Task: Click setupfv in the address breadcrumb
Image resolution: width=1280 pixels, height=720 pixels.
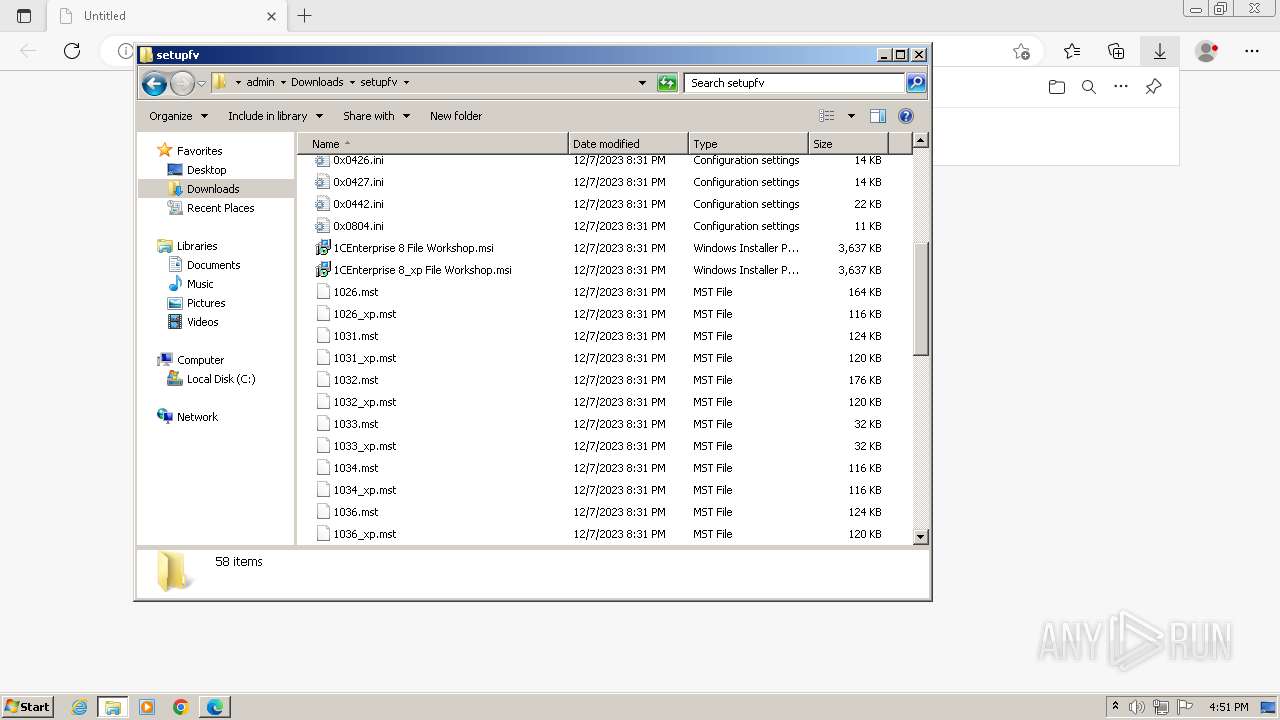Action: (x=379, y=82)
